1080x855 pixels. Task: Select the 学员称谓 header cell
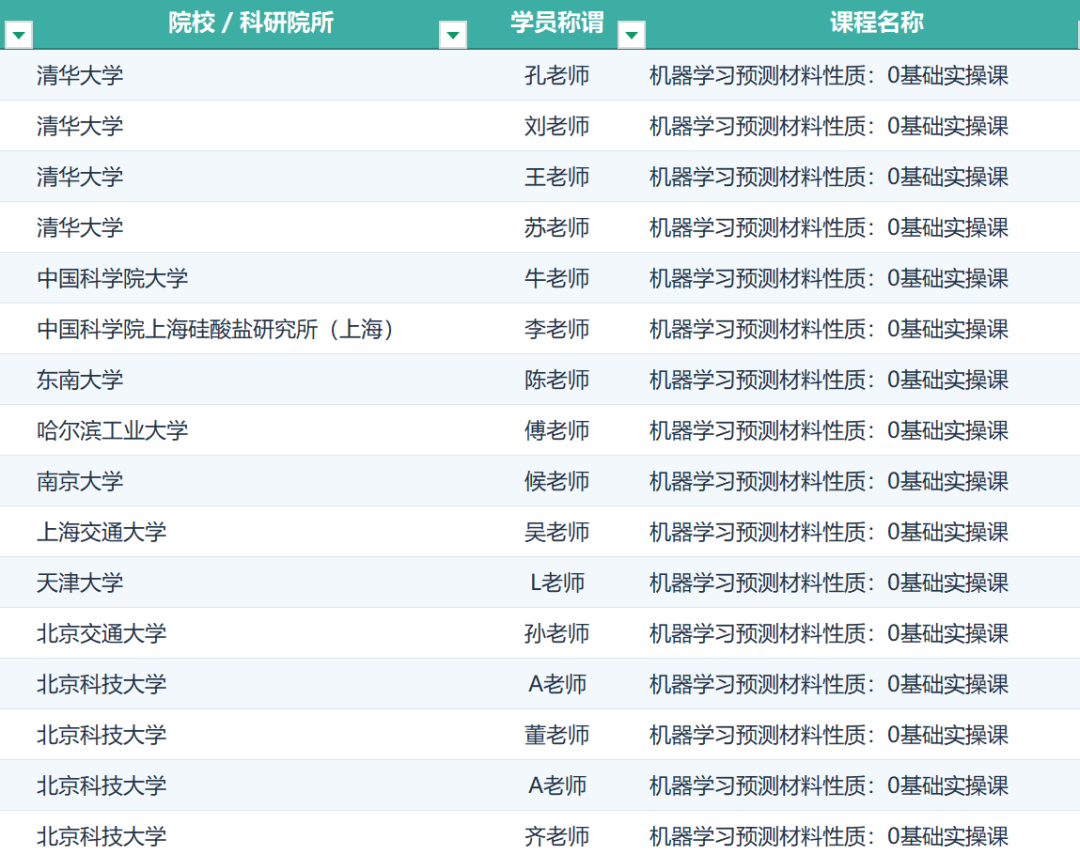coord(557,23)
